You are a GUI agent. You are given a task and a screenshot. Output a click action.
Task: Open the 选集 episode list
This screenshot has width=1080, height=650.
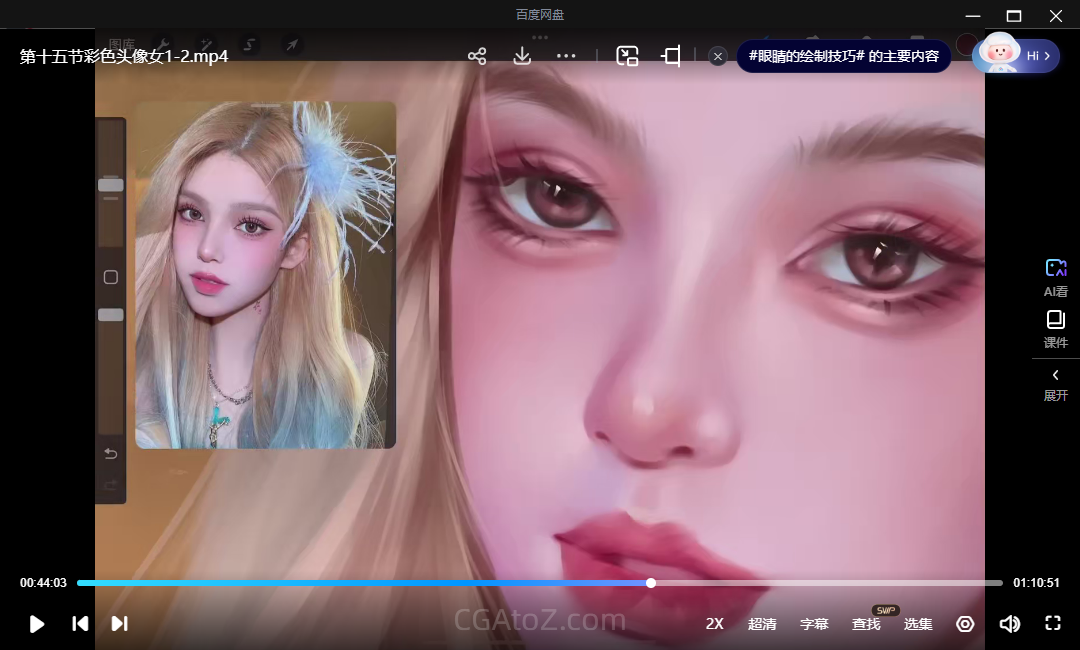(x=918, y=624)
